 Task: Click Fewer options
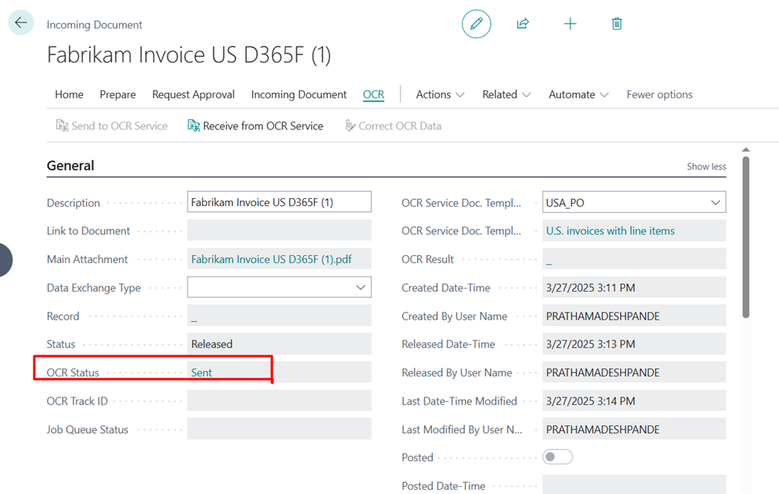pos(659,94)
